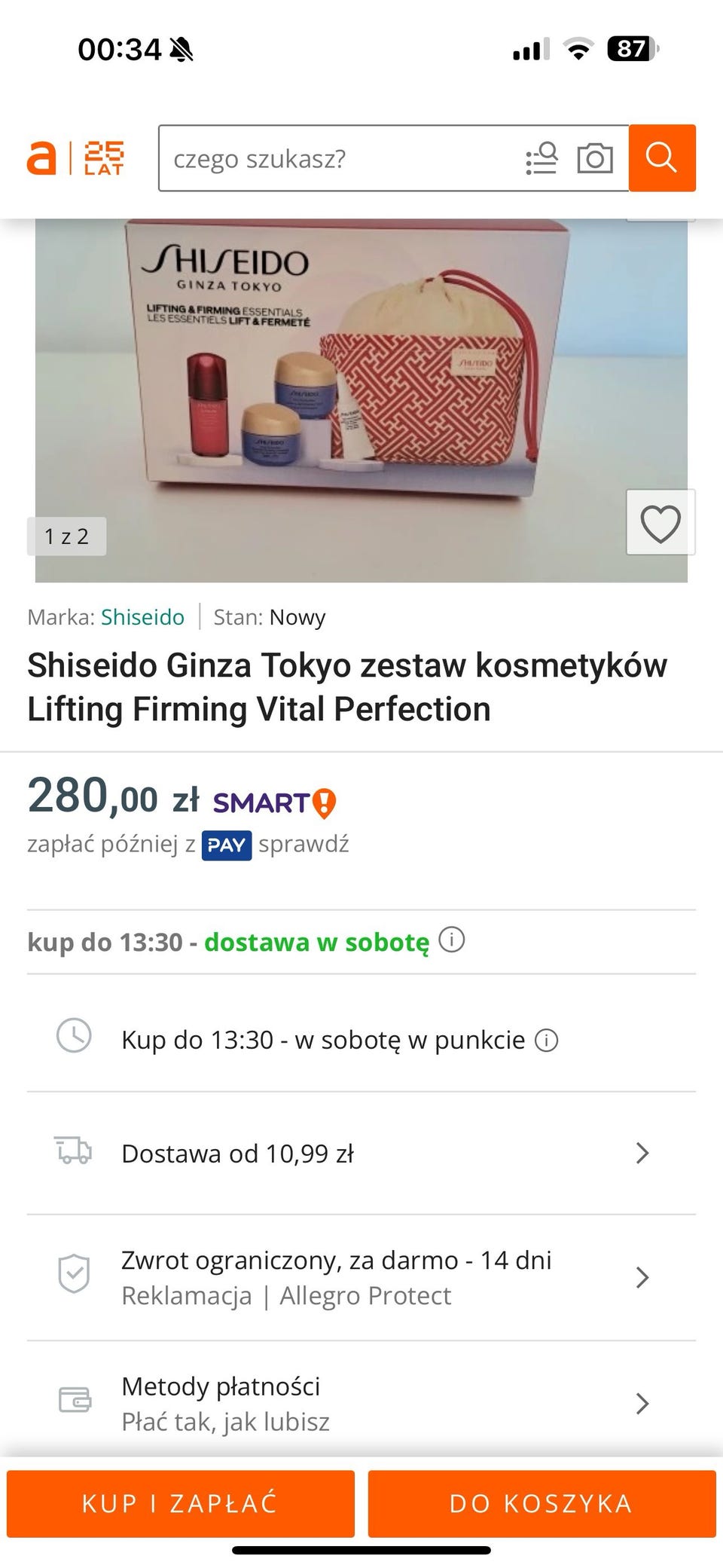Open info icon beside w sobotę w punkcie
The image size is (723, 1568).
(x=546, y=1041)
